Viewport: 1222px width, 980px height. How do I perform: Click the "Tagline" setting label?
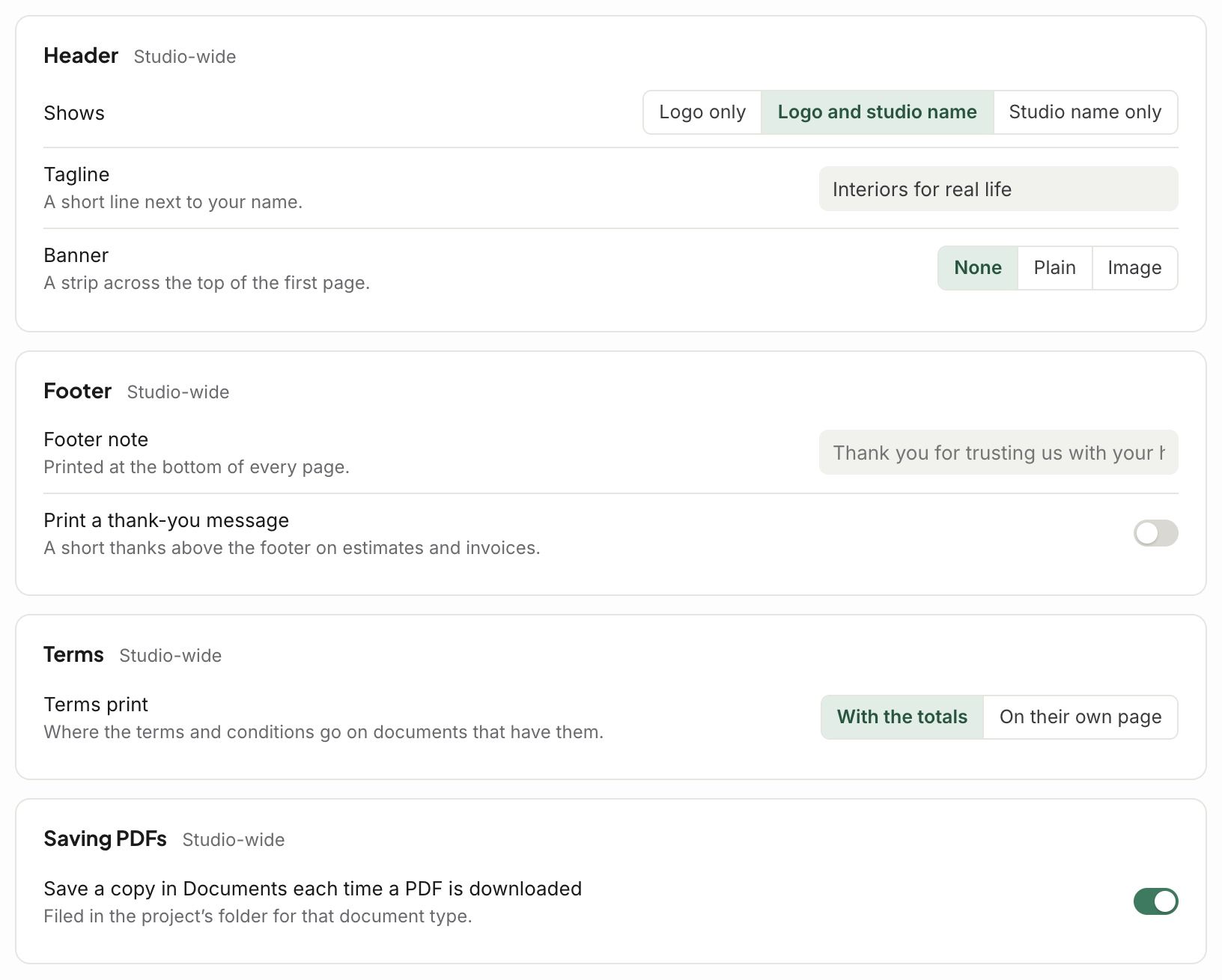pyautogui.click(x=76, y=174)
